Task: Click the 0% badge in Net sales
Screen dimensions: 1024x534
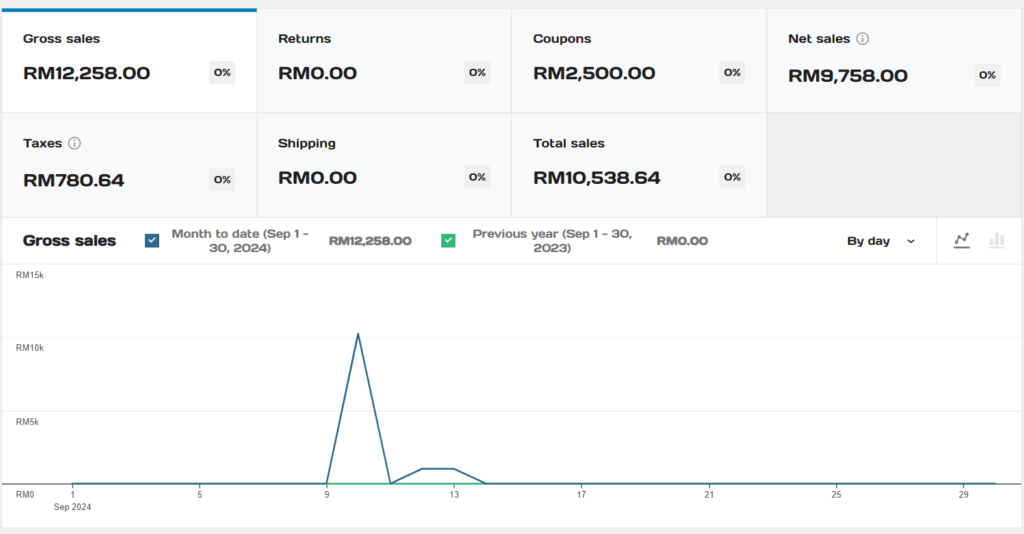Action: click(987, 75)
